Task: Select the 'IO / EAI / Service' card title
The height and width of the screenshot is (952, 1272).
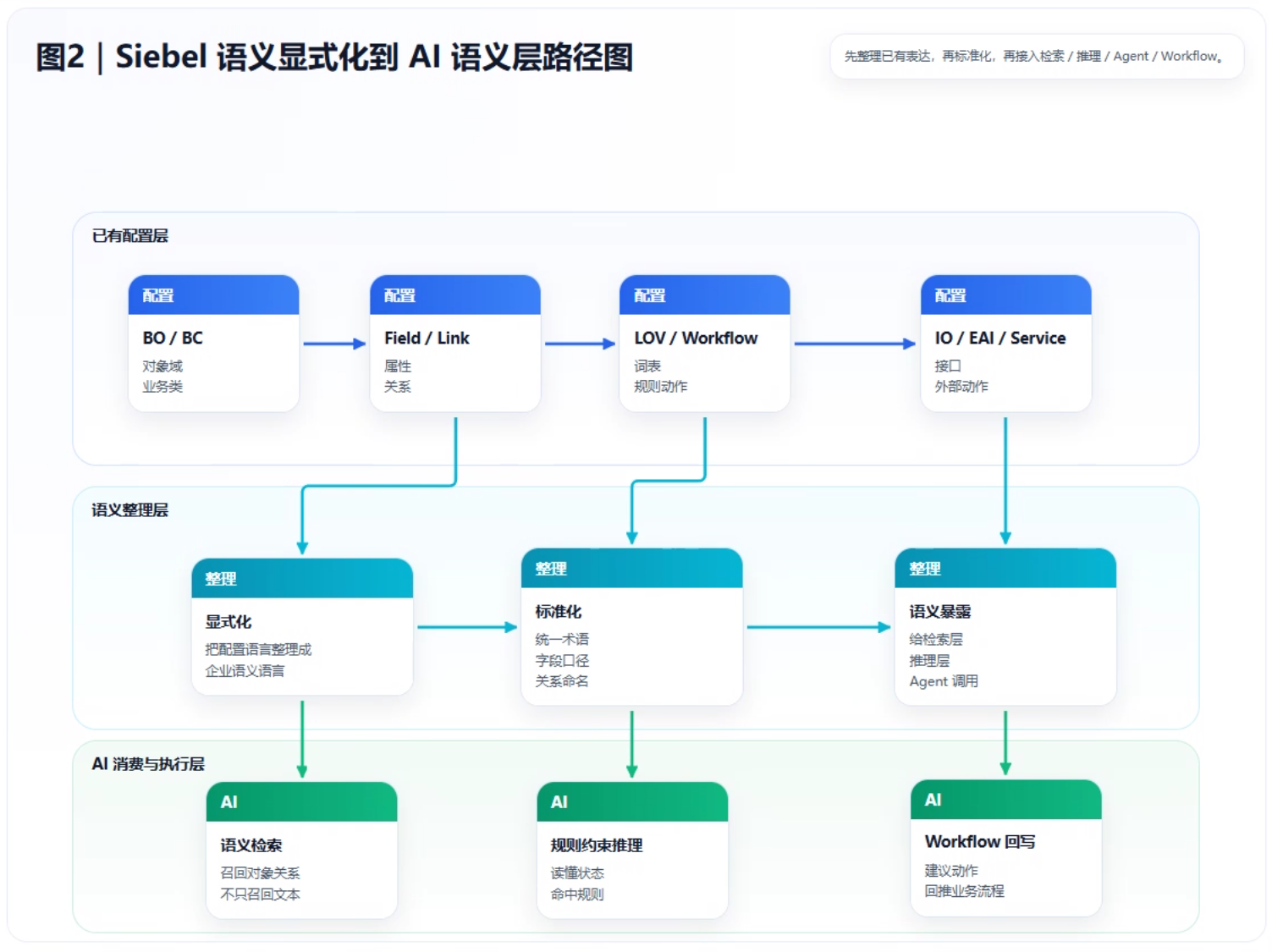Action: pyautogui.click(x=999, y=338)
